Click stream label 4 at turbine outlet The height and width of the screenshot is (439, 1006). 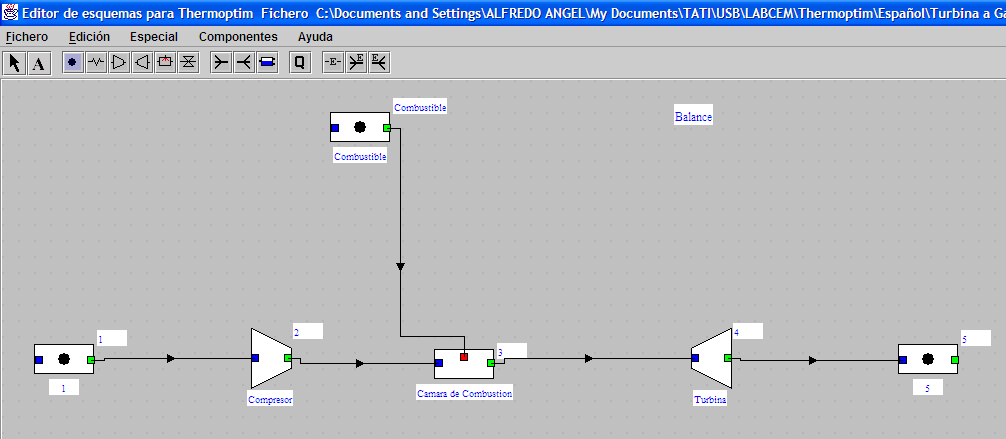(x=747, y=332)
